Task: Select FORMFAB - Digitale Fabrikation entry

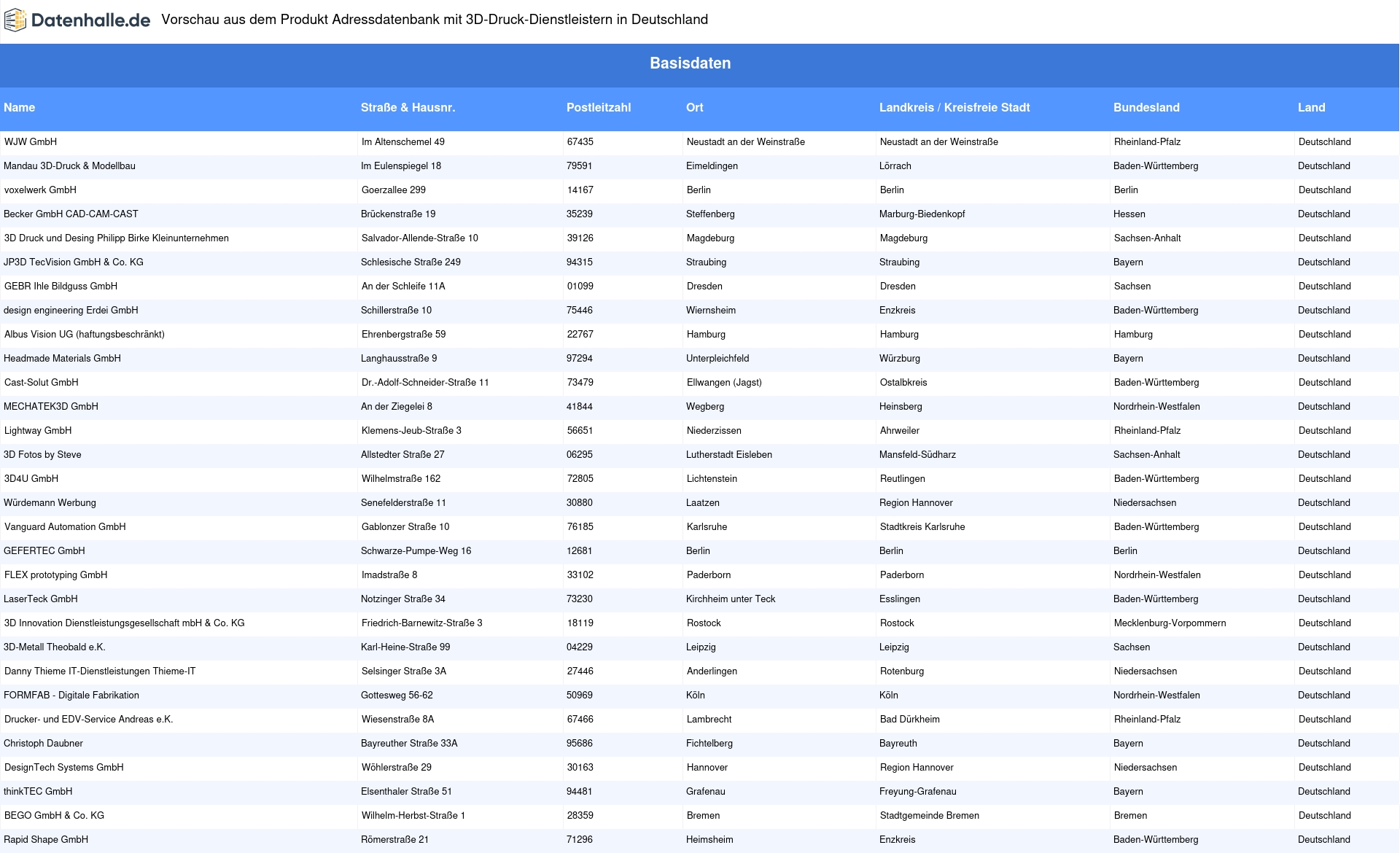Action: click(71, 695)
